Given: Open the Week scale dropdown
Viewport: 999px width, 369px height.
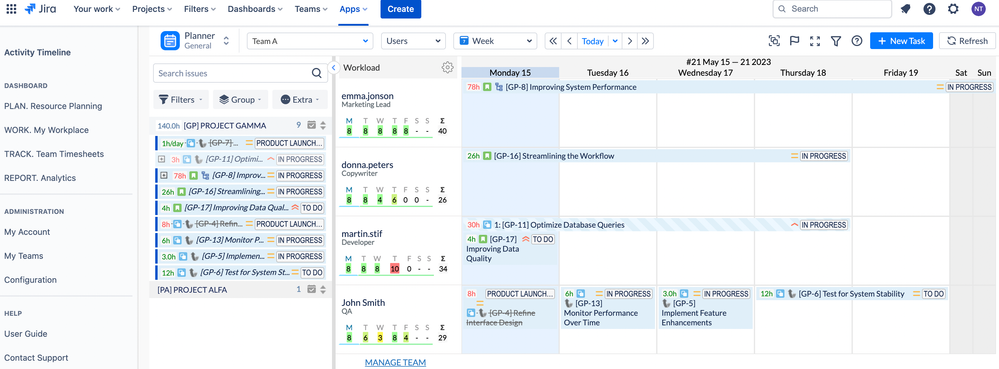Looking at the screenshot, I should pyautogui.click(x=496, y=41).
